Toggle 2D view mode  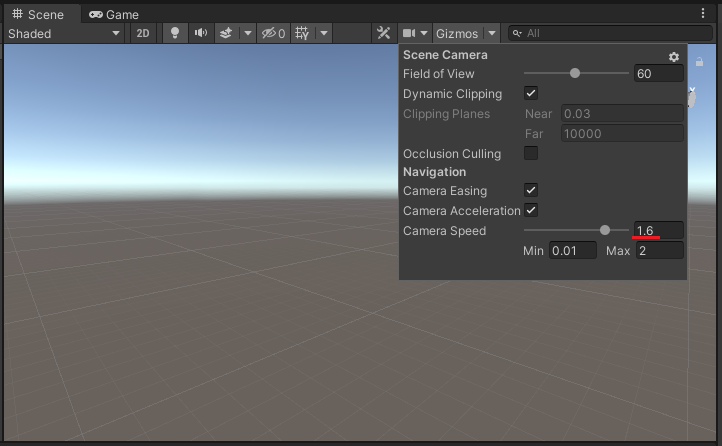point(143,34)
